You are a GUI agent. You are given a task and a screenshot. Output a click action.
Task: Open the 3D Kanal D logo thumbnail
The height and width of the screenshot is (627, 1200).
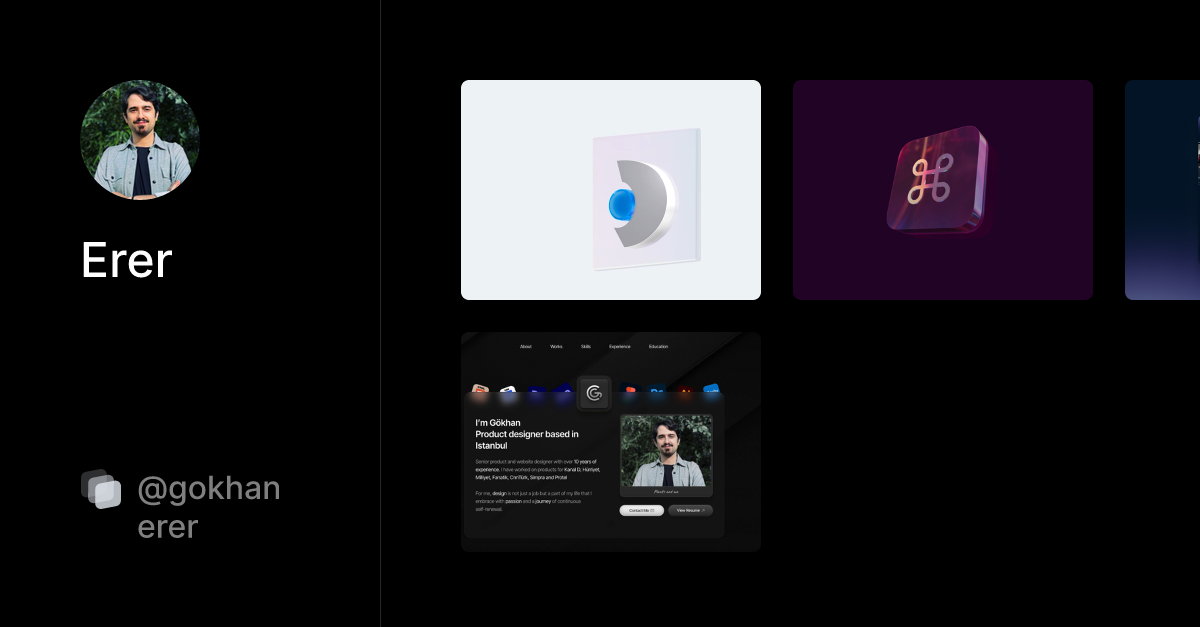[x=611, y=190]
